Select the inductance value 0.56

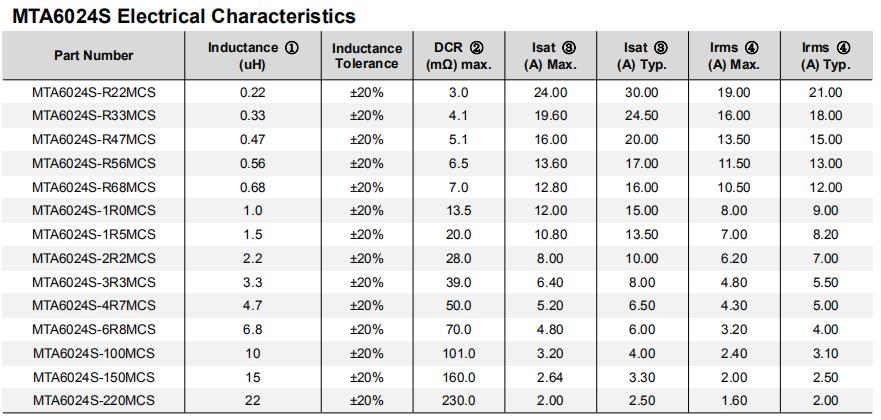pos(252,163)
